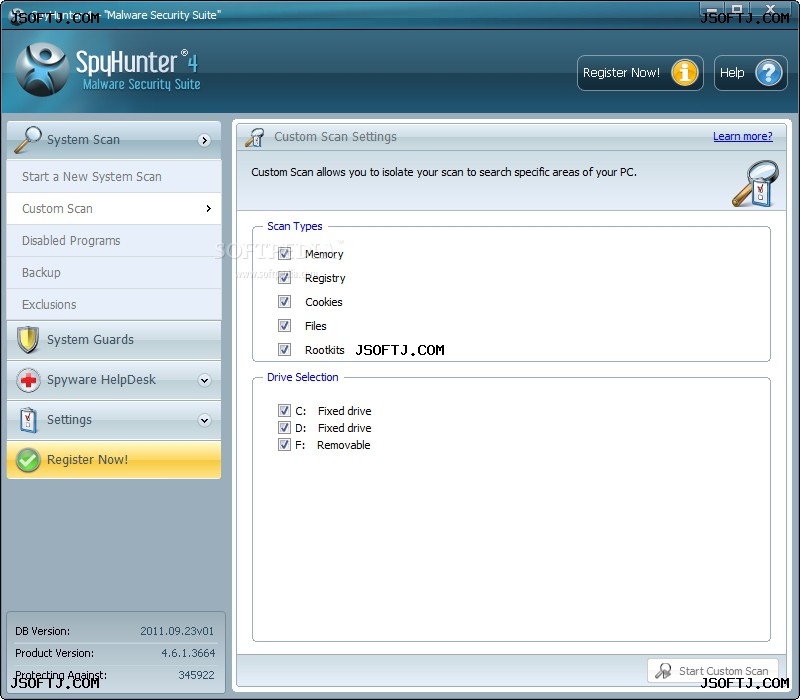Open the System Guards section
This screenshot has width=800, height=700.
coord(114,340)
